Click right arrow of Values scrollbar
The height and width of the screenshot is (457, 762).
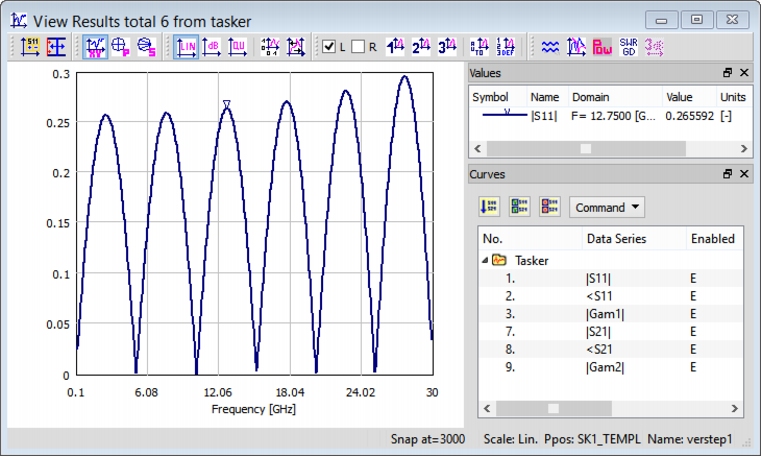pyautogui.click(x=744, y=148)
